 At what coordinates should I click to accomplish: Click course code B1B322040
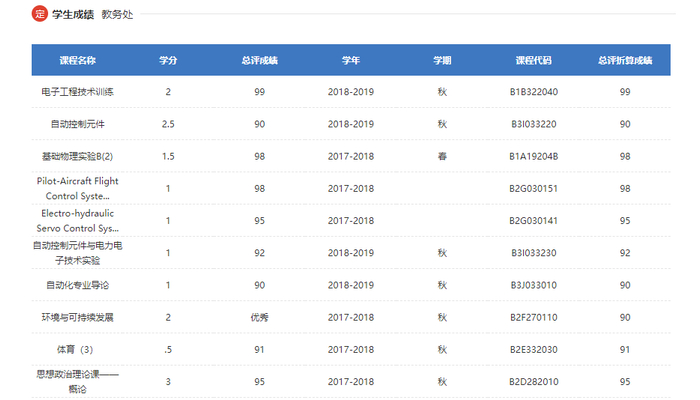tap(533, 92)
